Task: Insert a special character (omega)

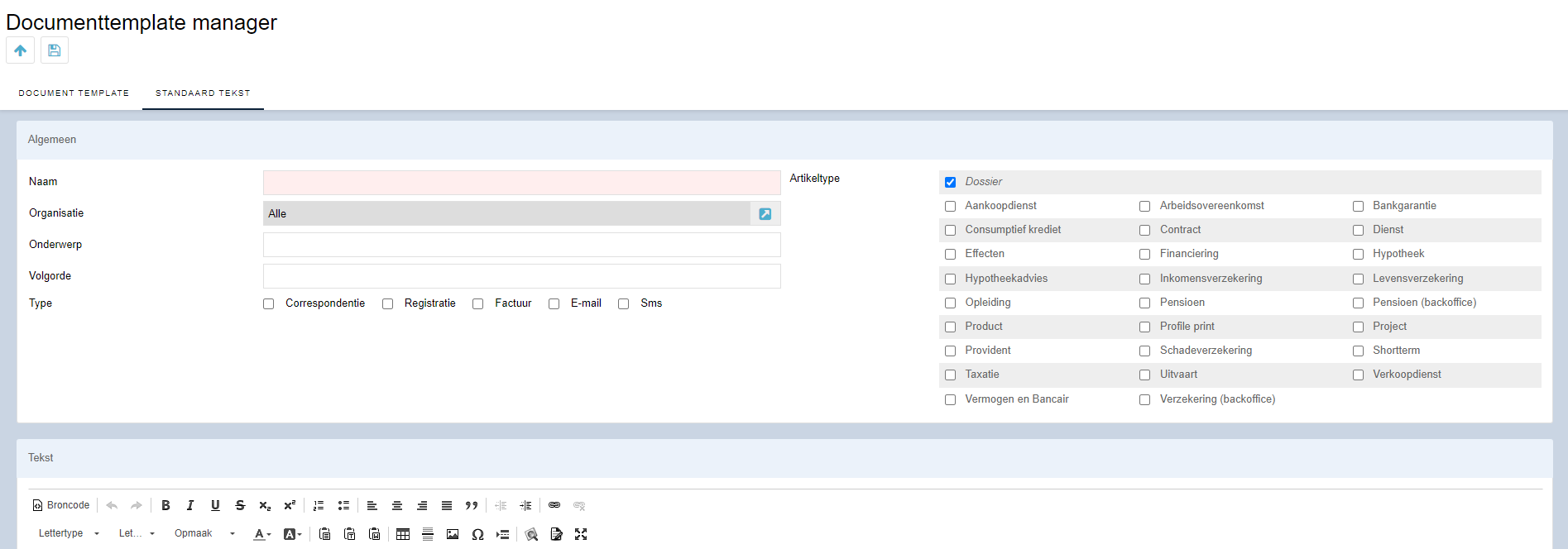Action: pyautogui.click(x=477, y=534)
